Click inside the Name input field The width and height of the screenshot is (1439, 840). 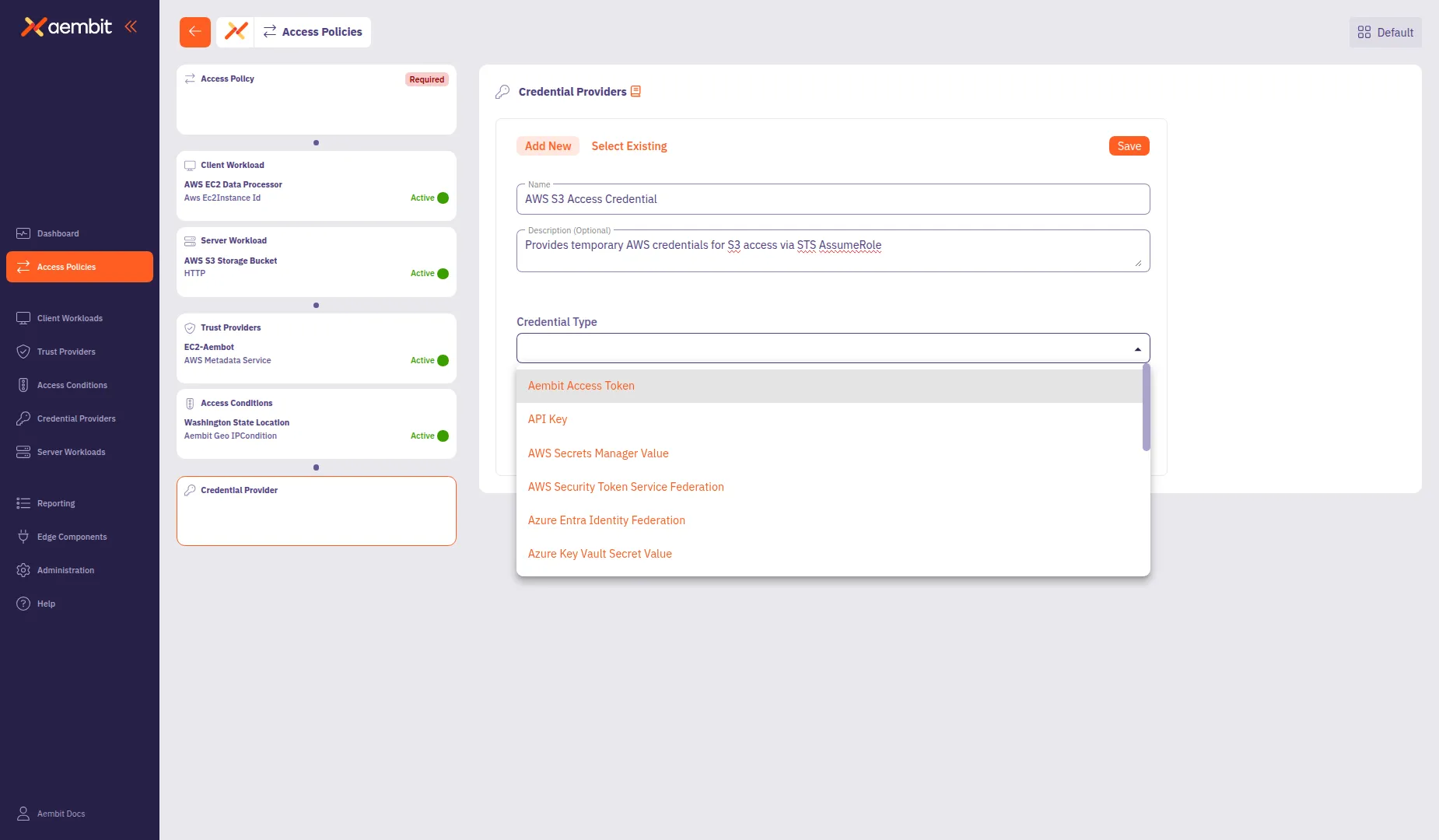click(x=832, y=199)
